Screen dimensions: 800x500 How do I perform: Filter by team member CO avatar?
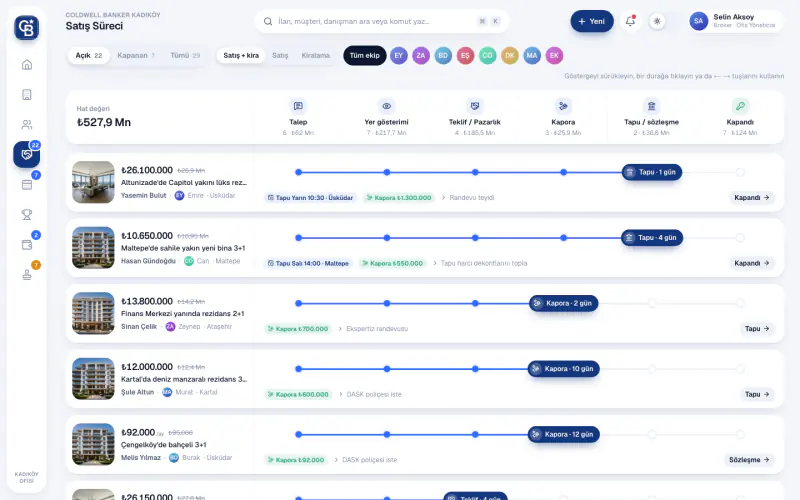pyautogui.click(x=487, y=56)
